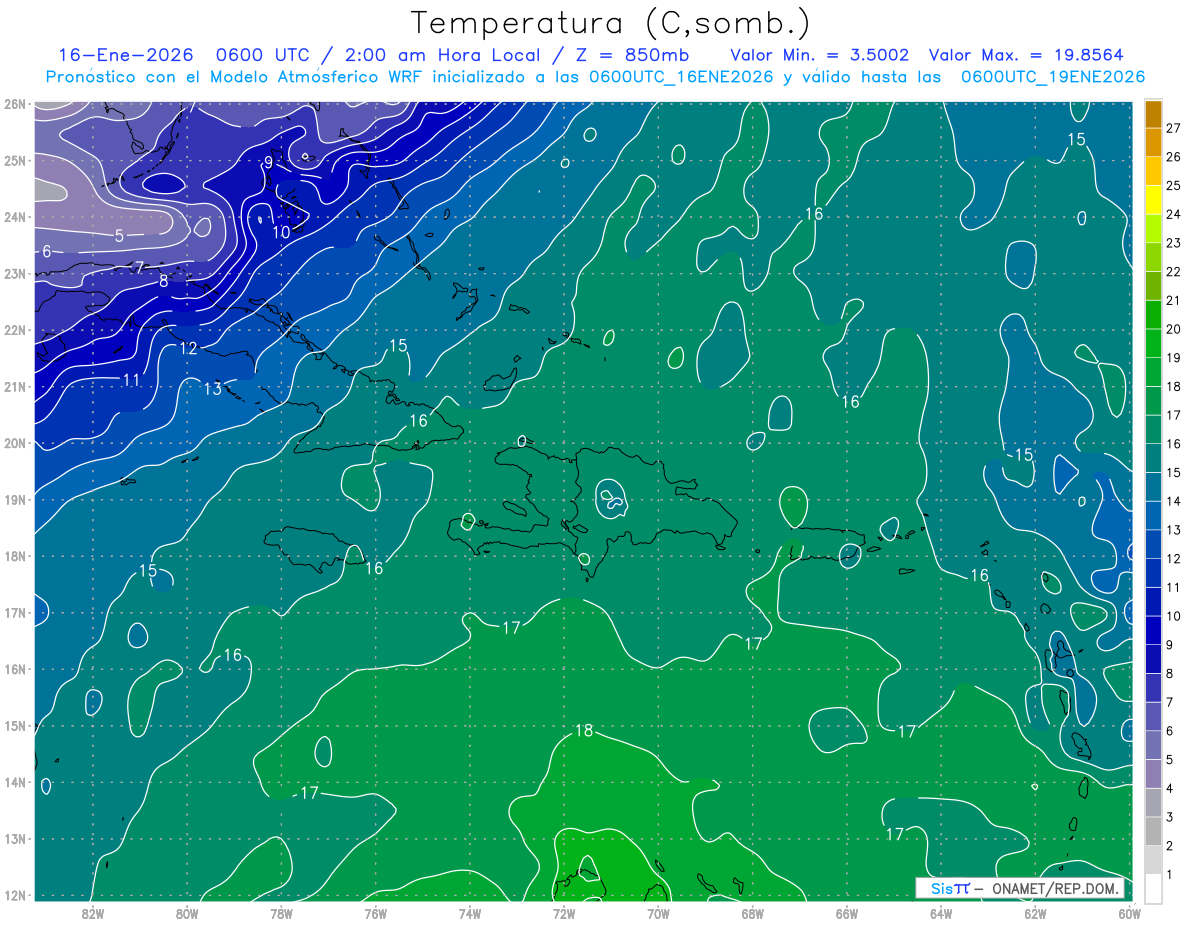Click the '18' isotherm contour label on the map
The width and height of the screenshot is (1200, 927).
coord(584,730)
